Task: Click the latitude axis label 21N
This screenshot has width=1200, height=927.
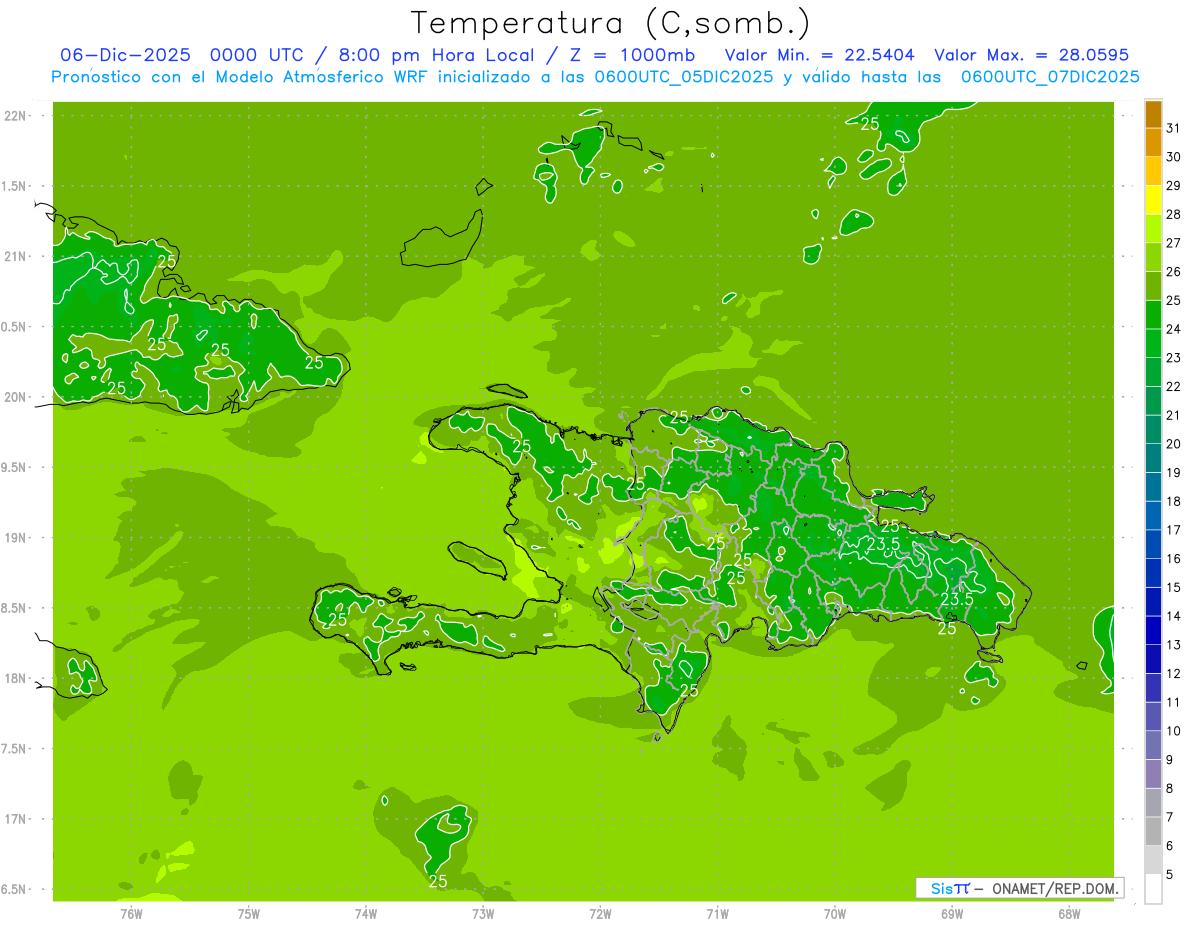Action: click(17, 256)
